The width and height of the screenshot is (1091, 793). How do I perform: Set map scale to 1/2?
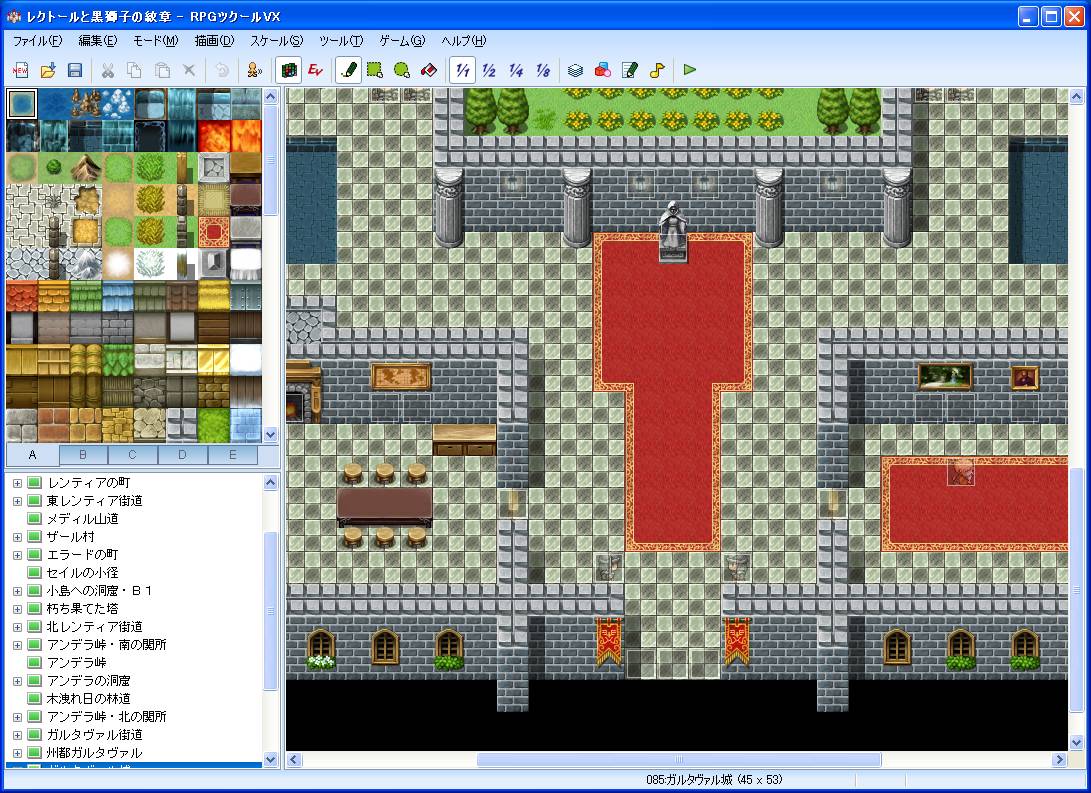click(489, 70)
